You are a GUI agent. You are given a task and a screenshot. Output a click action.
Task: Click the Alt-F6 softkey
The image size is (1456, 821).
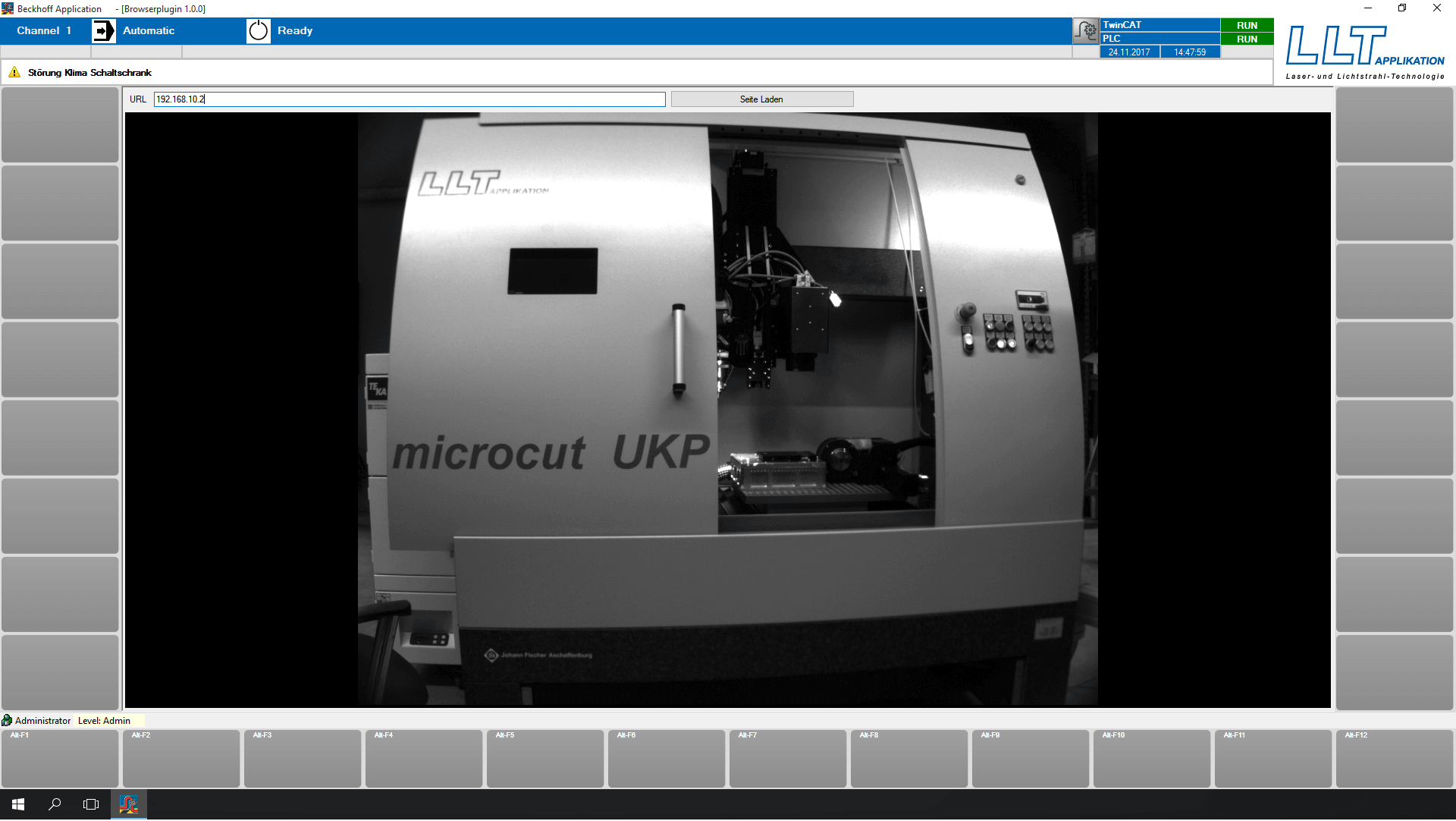tap(667, 760)
